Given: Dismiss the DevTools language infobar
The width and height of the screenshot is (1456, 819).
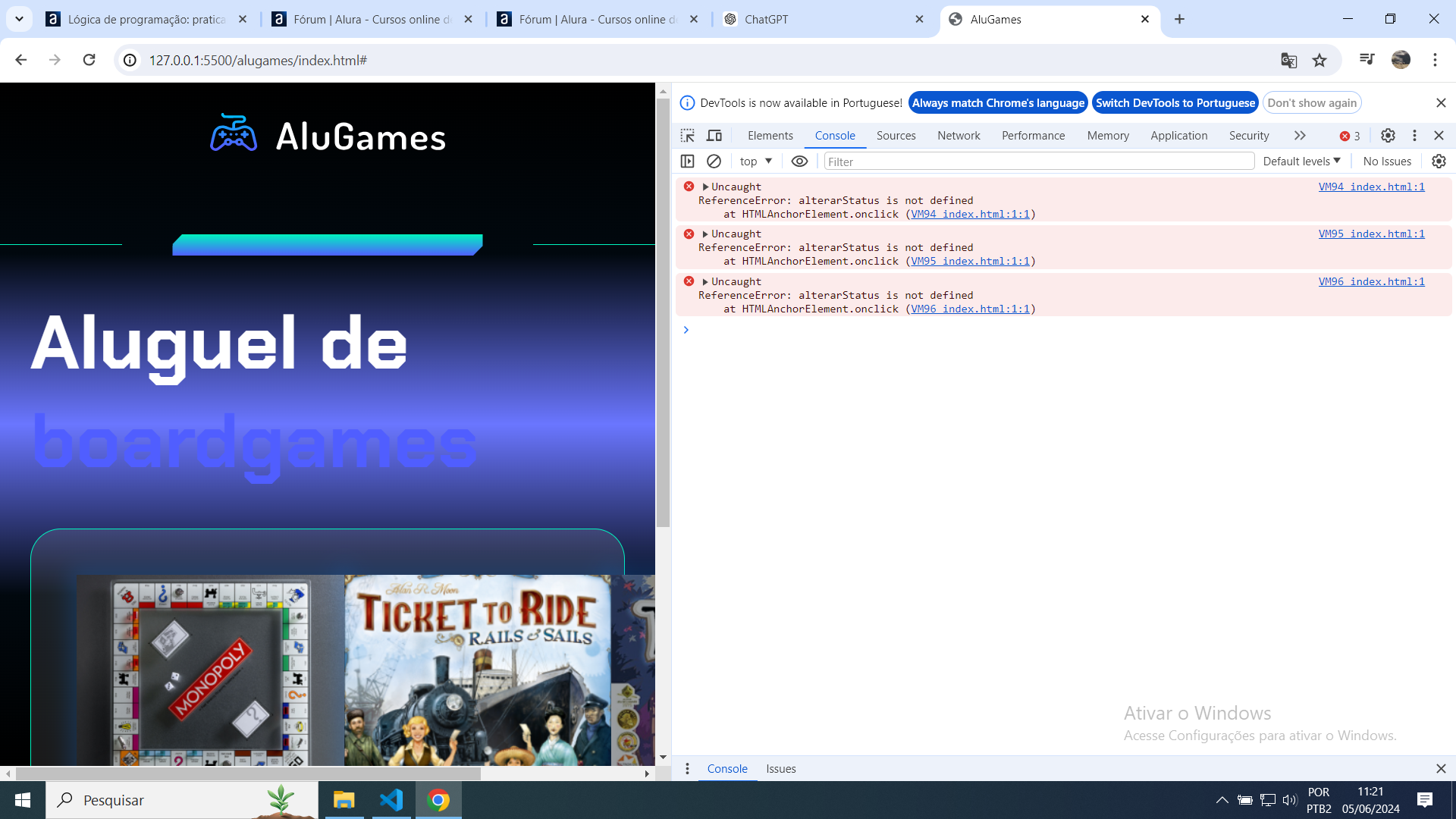Looking at the screenshot, I should 1441,103.
